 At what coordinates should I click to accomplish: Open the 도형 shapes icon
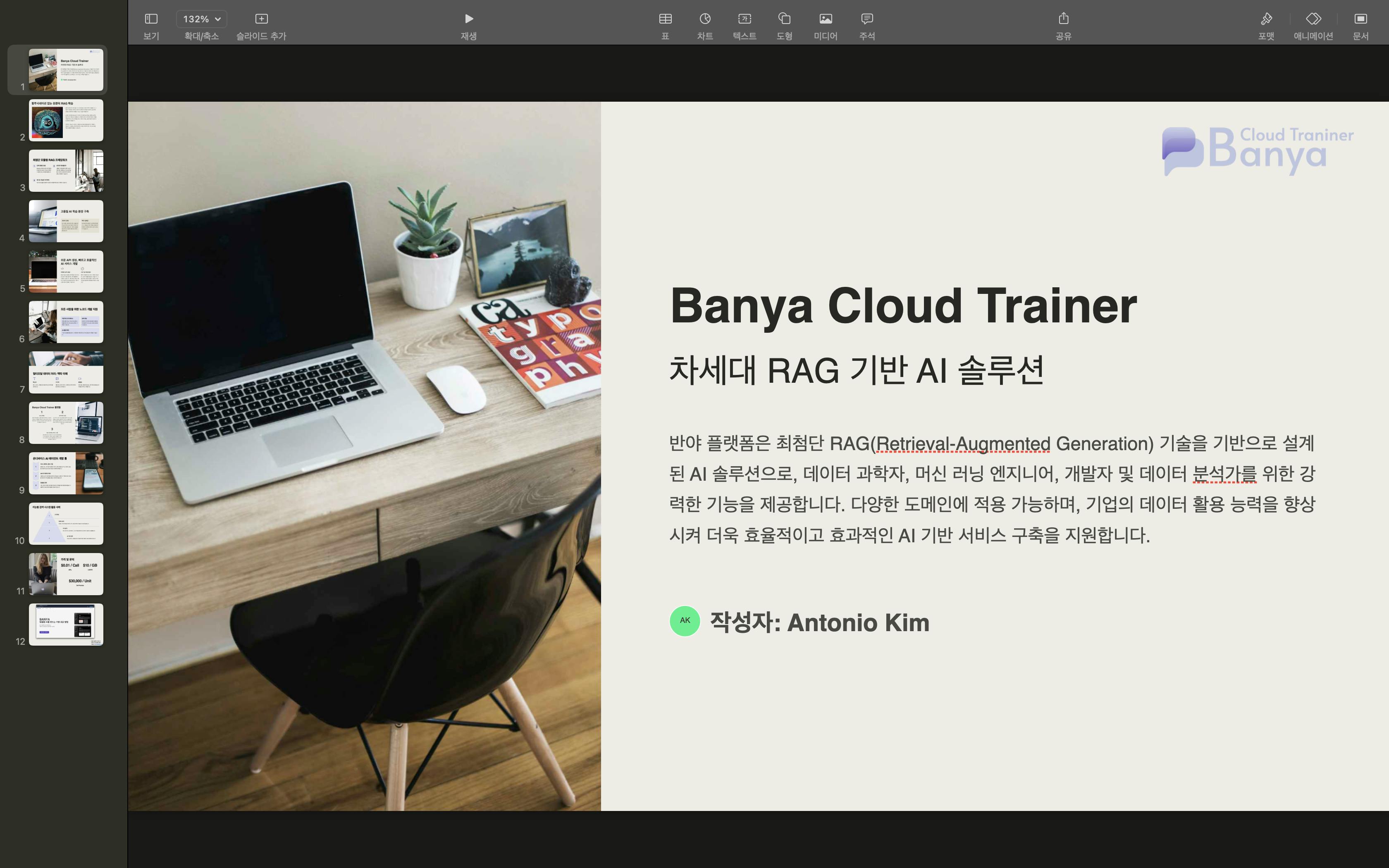784,19
